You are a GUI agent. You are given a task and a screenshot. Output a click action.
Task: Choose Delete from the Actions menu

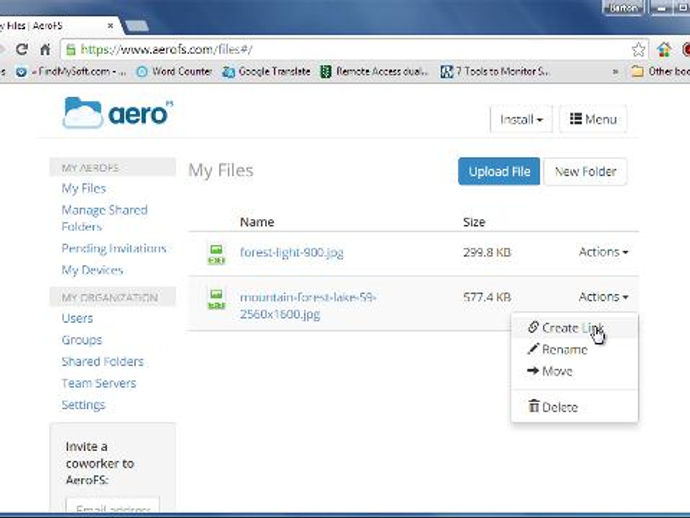(574, 407)
